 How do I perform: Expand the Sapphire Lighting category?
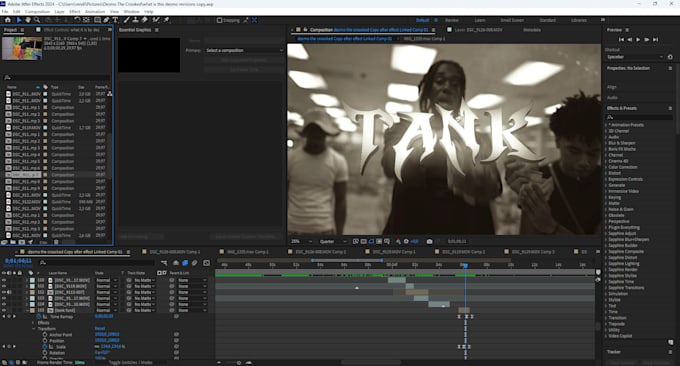point(606,264)
